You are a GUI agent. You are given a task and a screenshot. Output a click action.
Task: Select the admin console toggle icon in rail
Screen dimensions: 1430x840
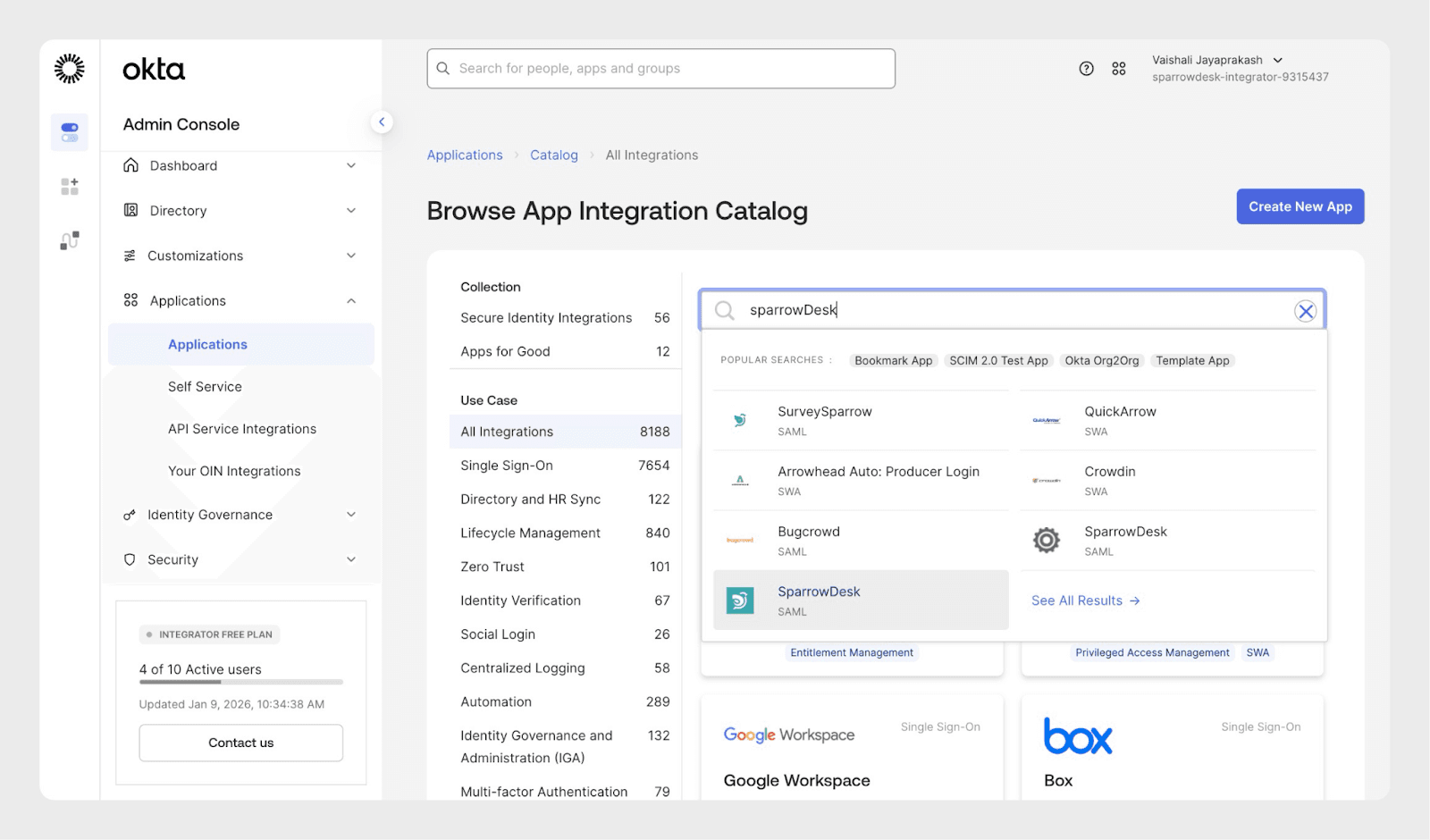(69, 132)
